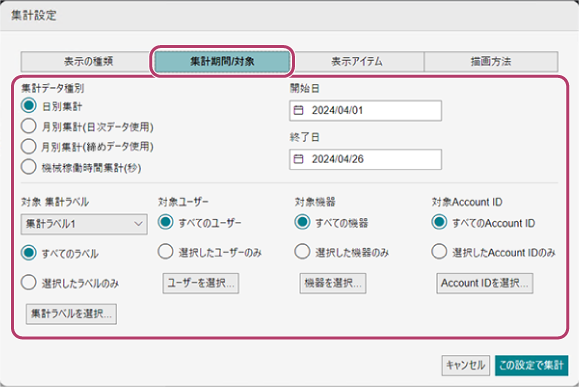Open the 開始日 calendar icon

[298, 110]
